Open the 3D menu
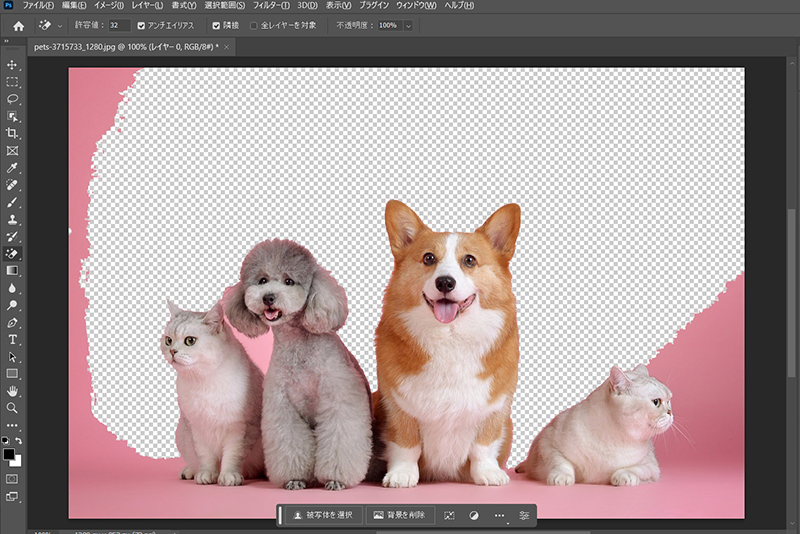This screenshot has width=800, height=534. tap(307, 5)
